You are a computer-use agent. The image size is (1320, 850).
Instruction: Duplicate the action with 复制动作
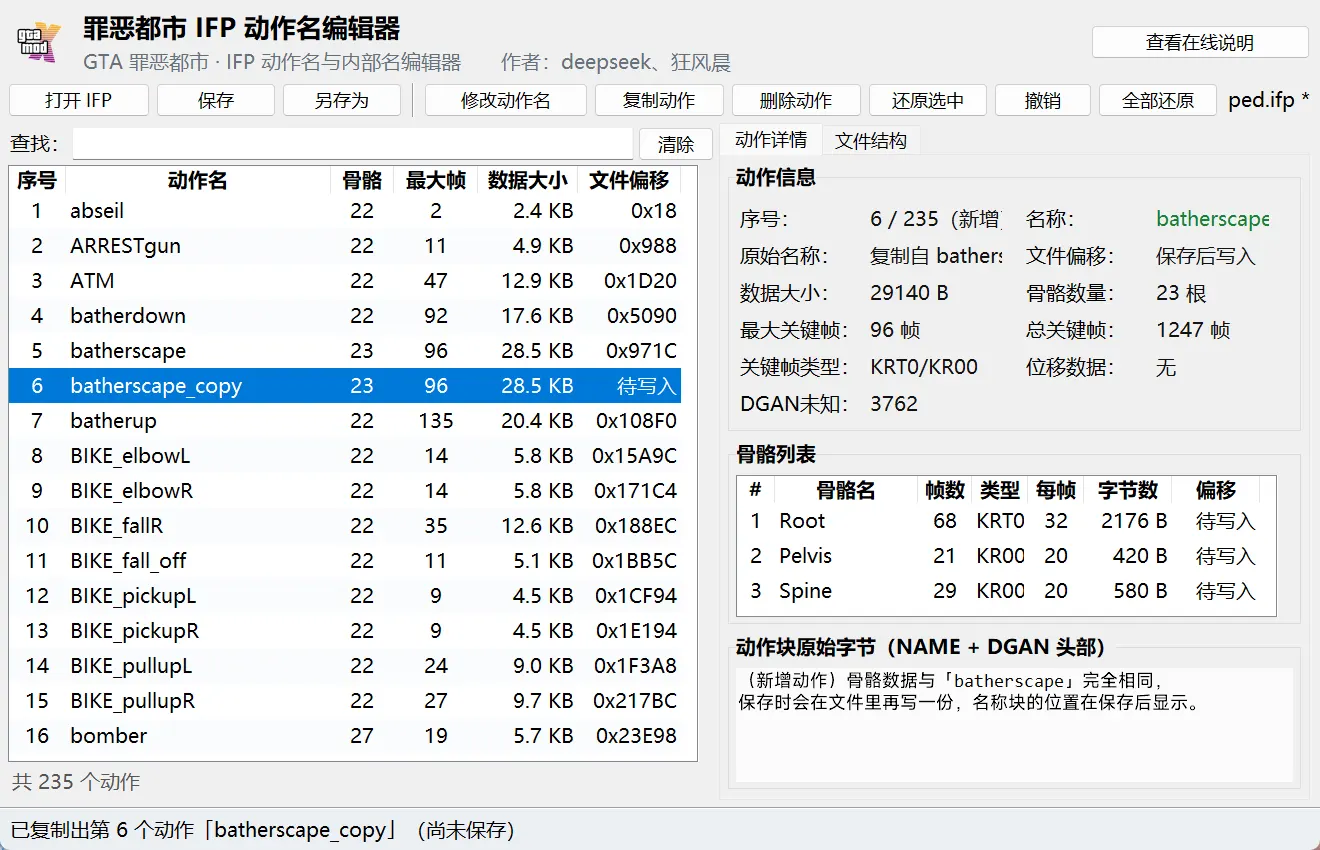[659, 100]
